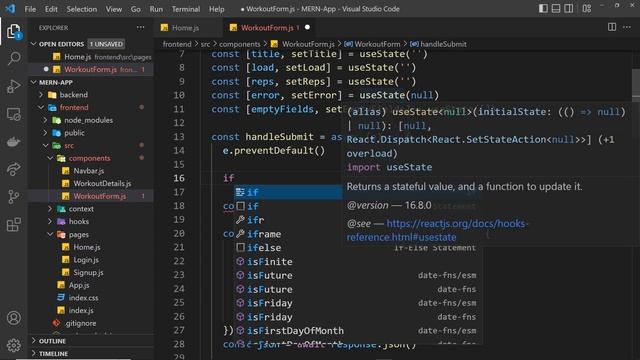Toggle primary side bar layout icon
This screenshot has height=360, width=640.
(543, 9)
